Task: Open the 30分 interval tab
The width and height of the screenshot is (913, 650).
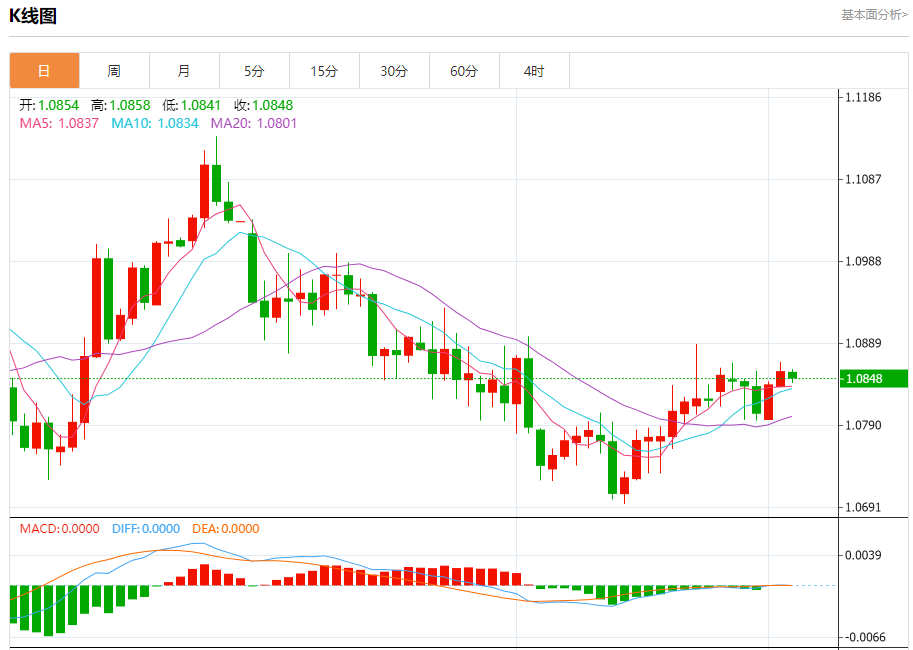Action: (x=394, y=71)
